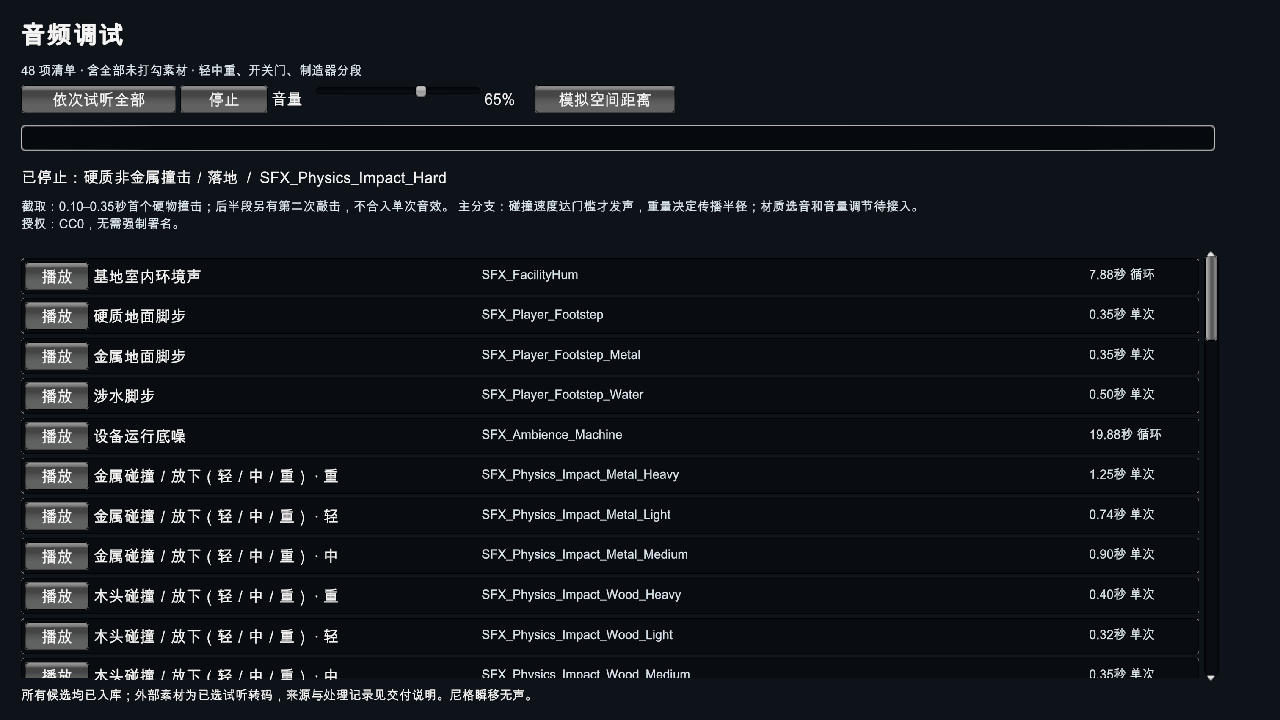Click the 模拟空间距离 button
The width and height of the screenshot is (1280, 720).
tap(604, 100)
